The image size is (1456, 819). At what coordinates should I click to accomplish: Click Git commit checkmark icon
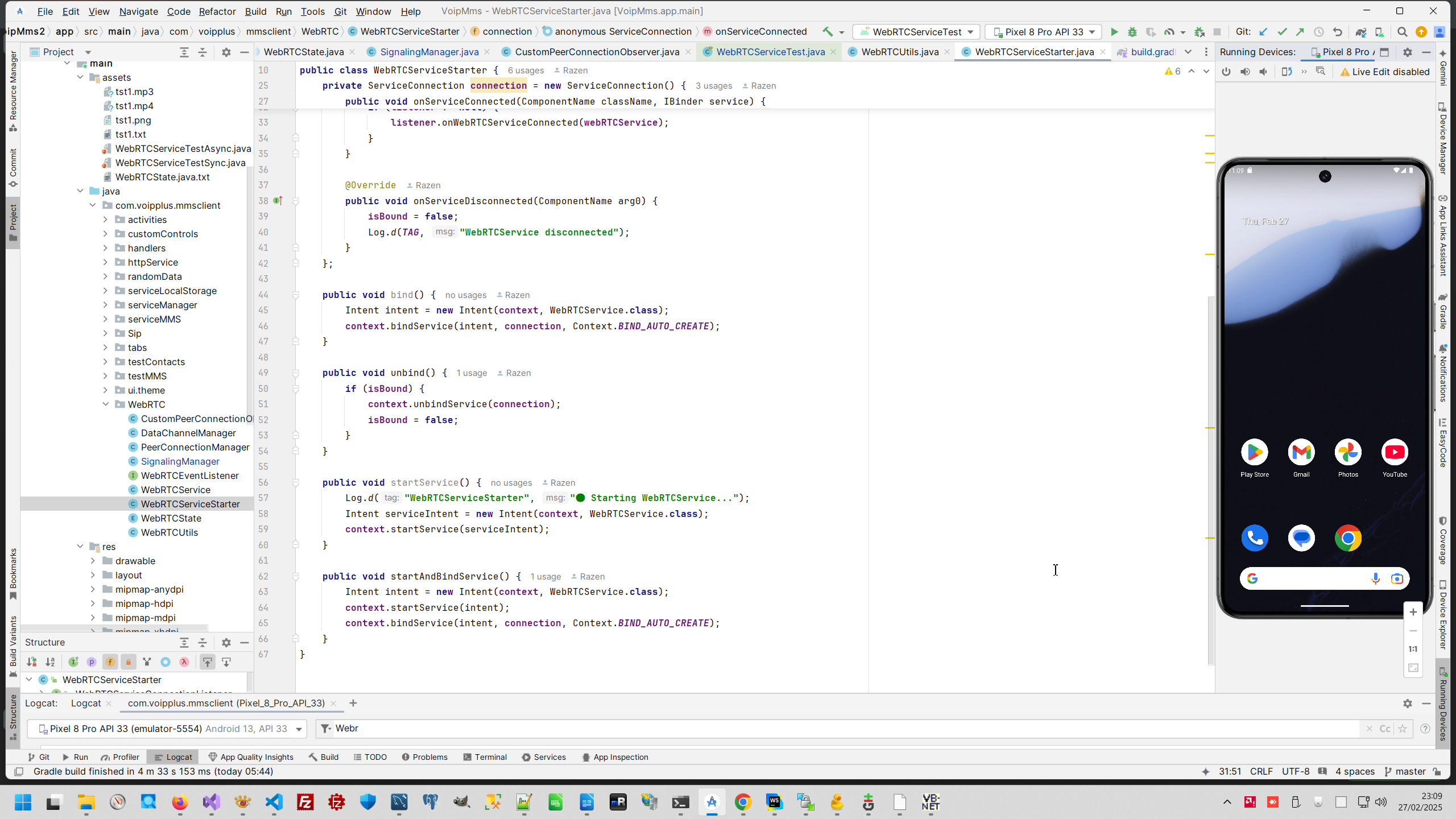pos(1282,32)
